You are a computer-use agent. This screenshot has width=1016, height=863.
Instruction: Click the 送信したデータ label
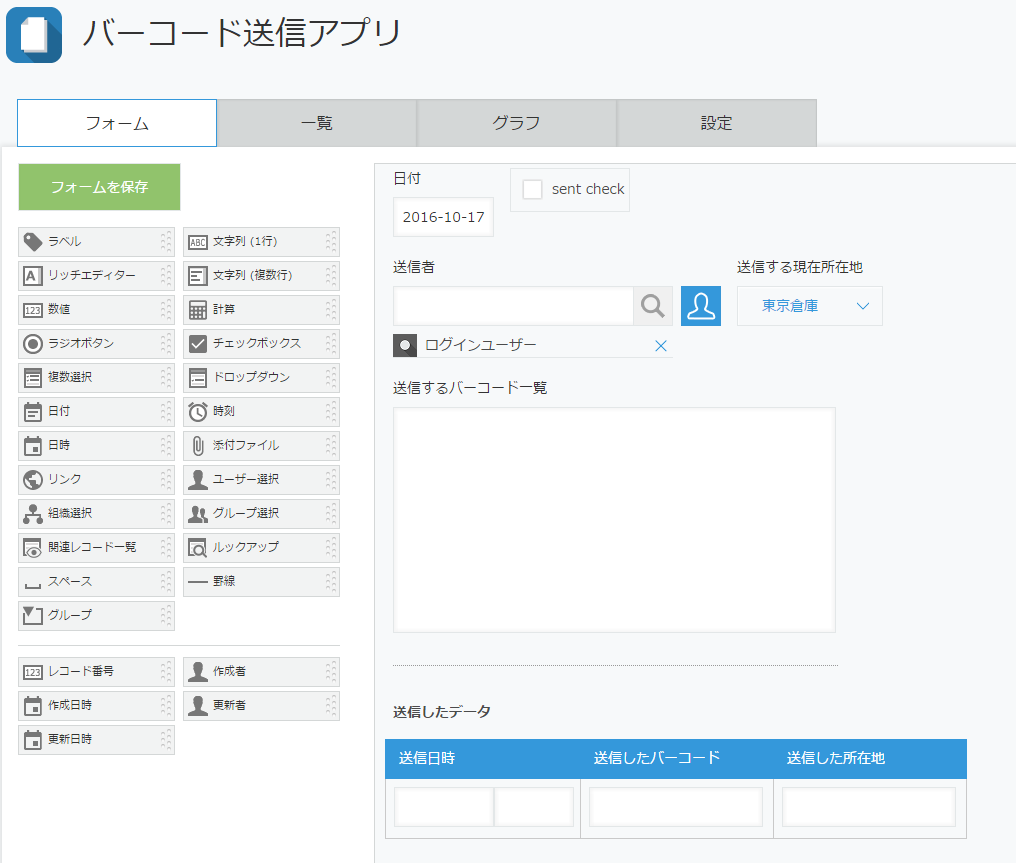point(442,712)
